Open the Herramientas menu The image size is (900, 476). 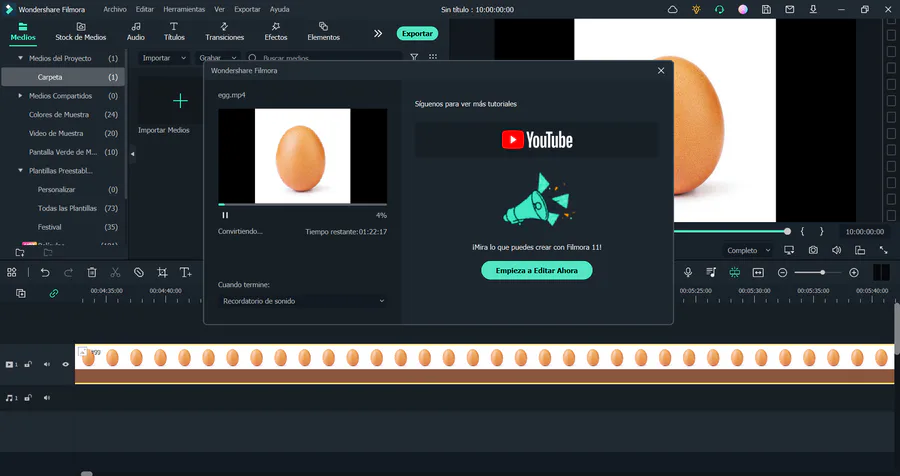click(184, 9)
